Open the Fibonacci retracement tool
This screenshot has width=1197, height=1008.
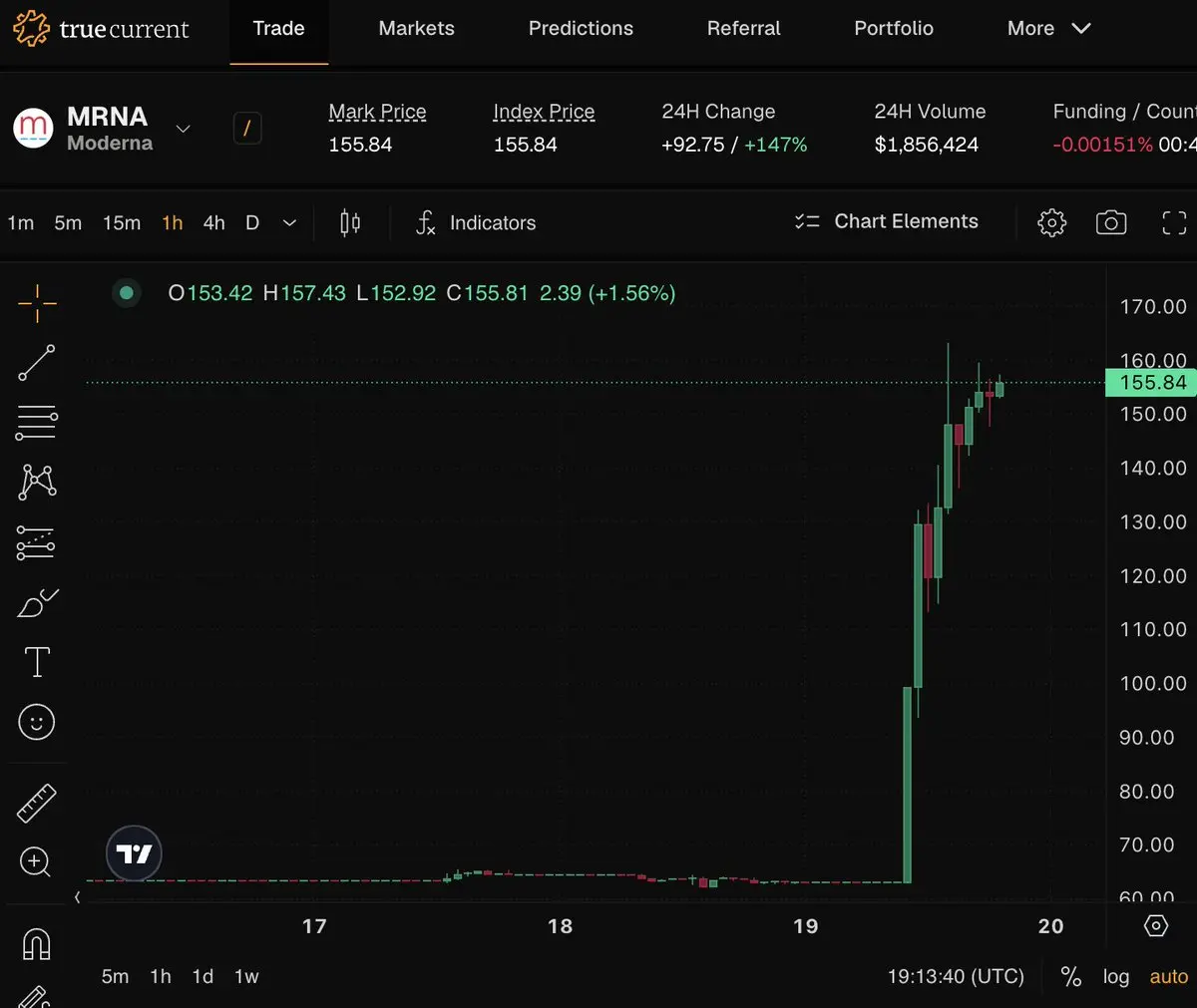[x=37, y=423]
